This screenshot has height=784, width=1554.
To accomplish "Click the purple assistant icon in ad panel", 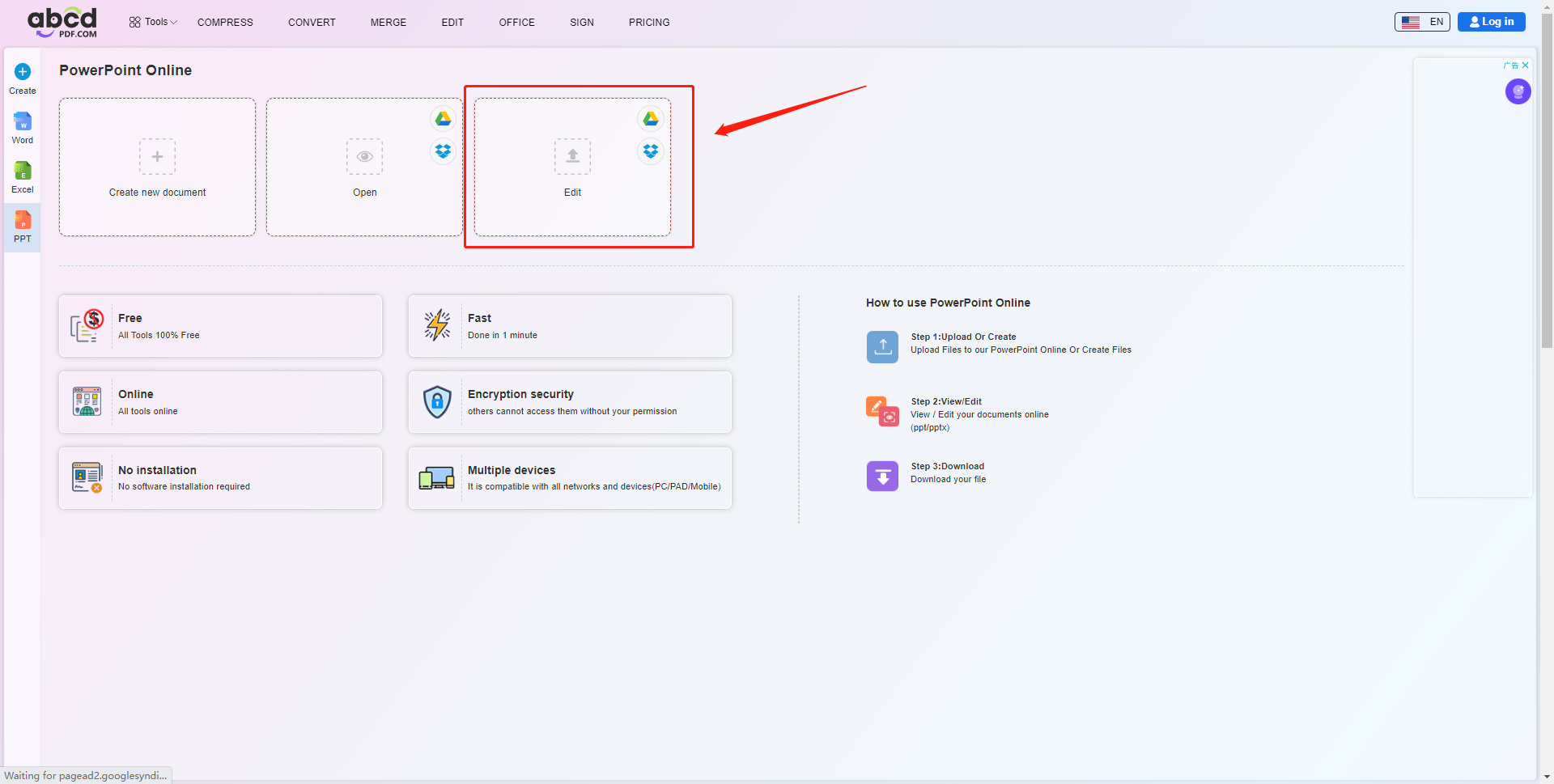I will tap(1518, 91).
